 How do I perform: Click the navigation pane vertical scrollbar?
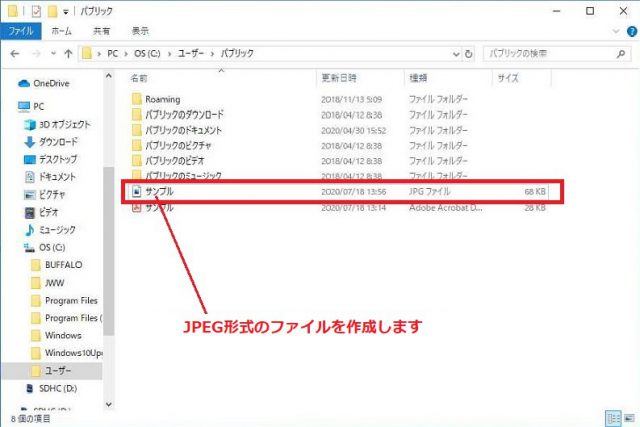point(109,200)
